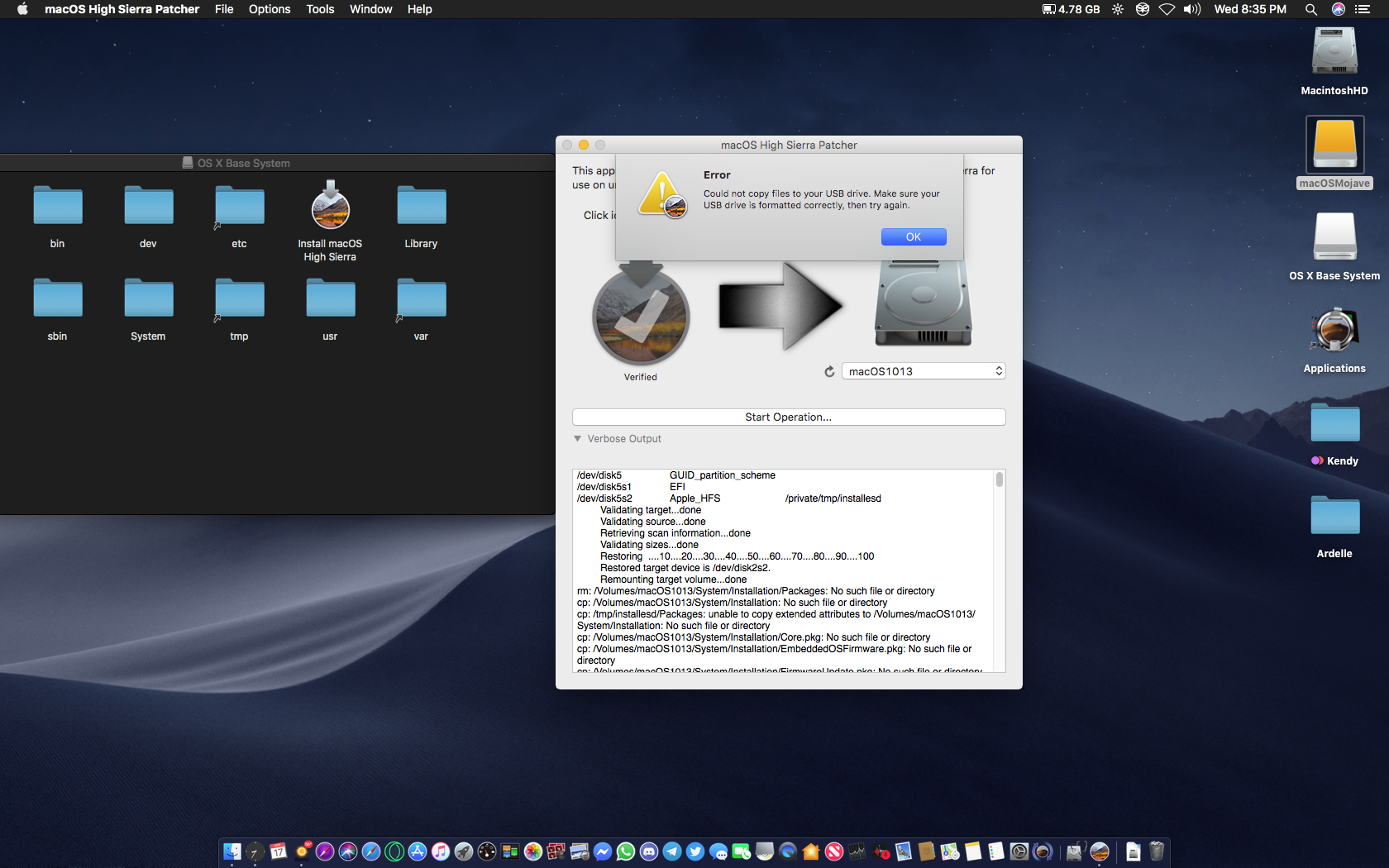Viewport: 1389px width, 868px height.
Task: Open Safari from the Dock
Action: point(371,851)
